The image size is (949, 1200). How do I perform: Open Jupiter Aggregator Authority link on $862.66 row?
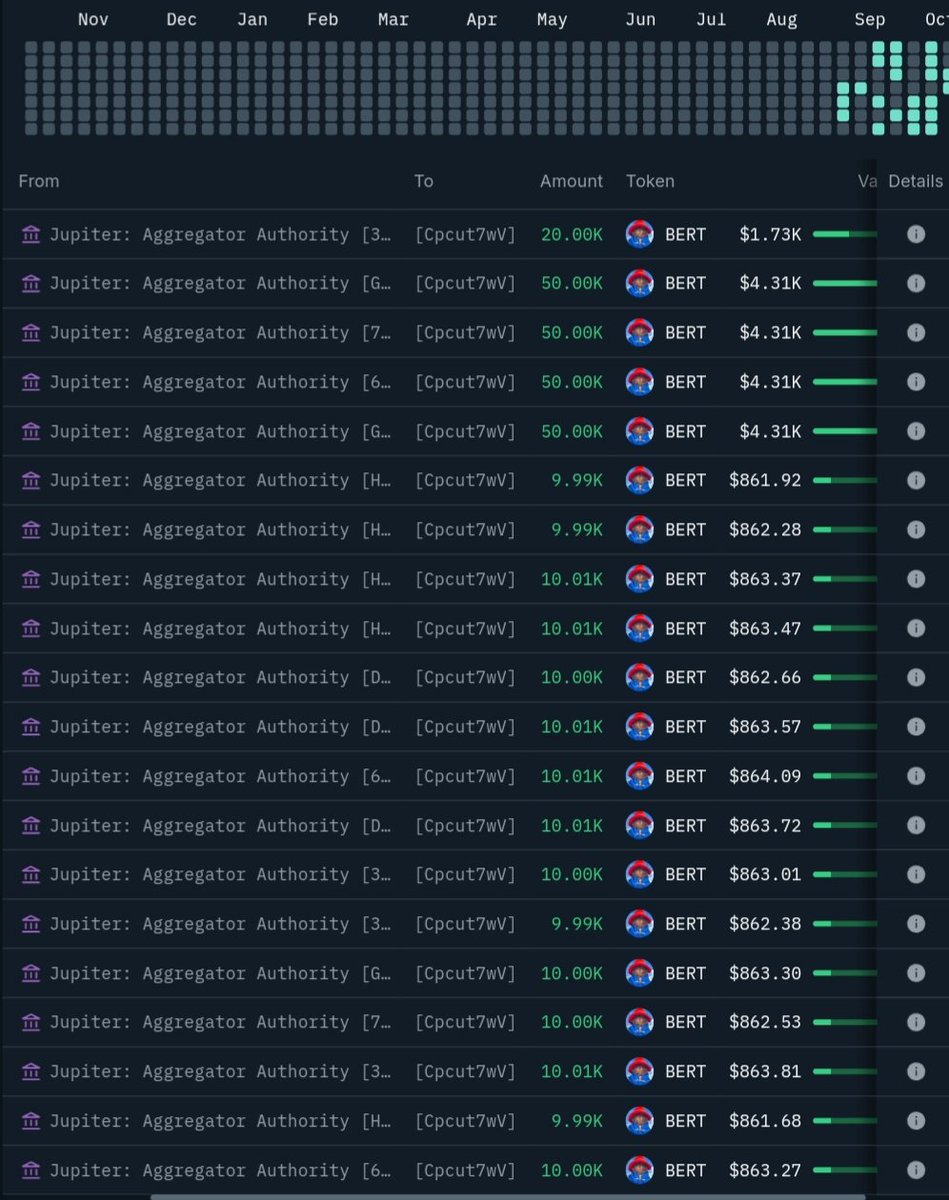click(220, 677)
